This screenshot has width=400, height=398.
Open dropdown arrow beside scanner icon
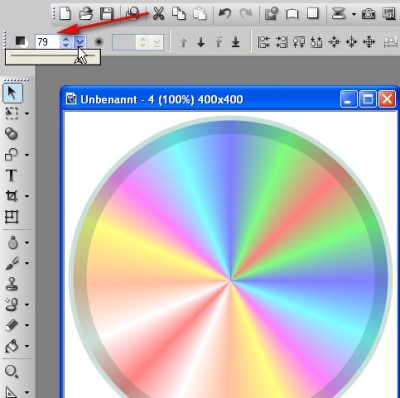[x=354, y=14]
